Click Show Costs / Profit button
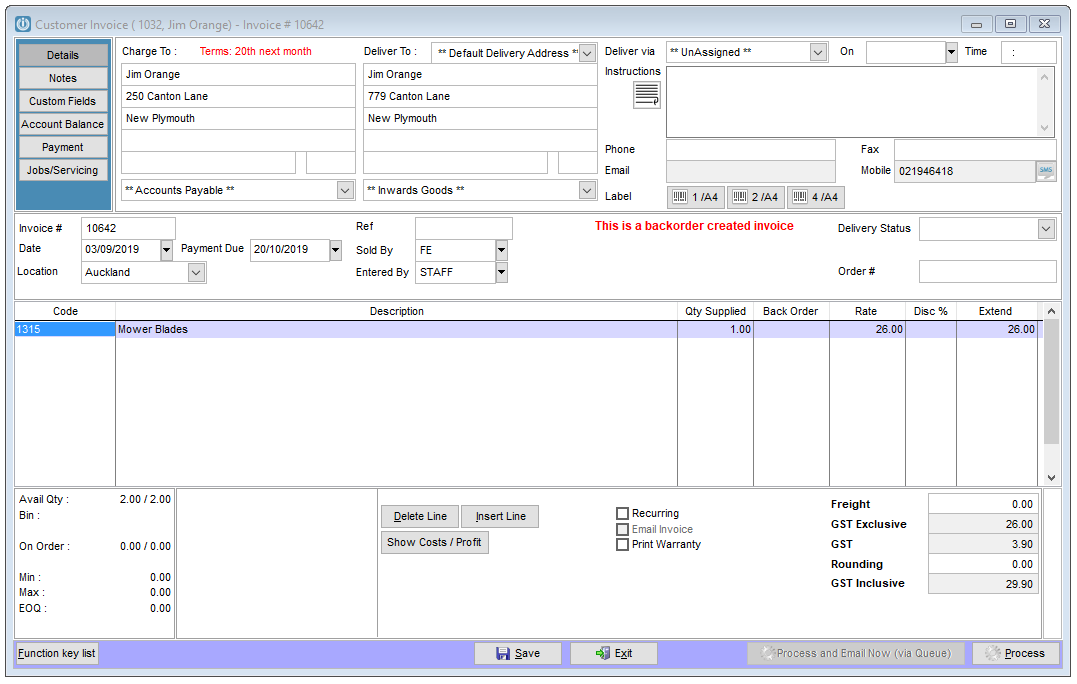 tap(434, 543)
